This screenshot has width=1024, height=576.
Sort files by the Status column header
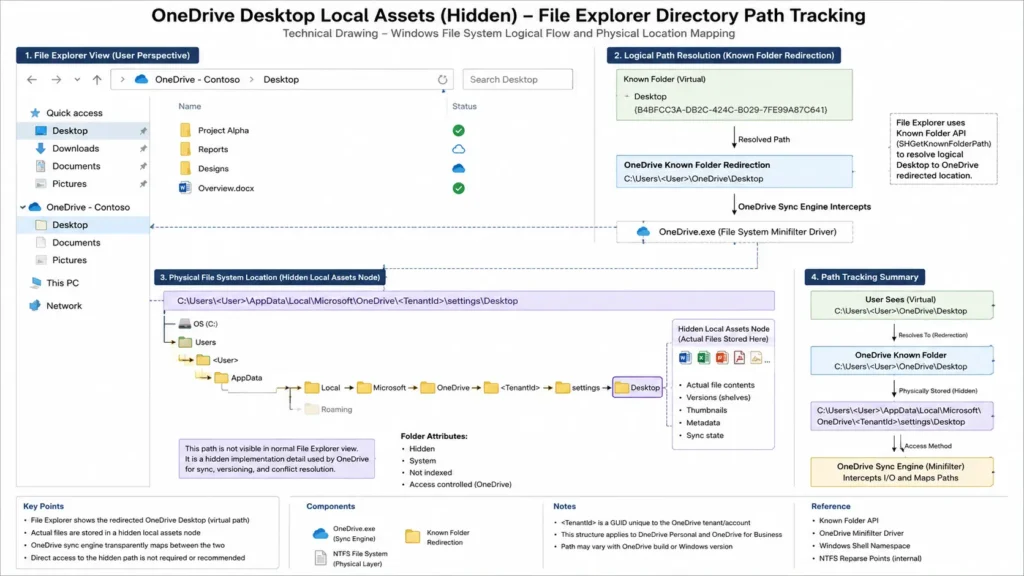[x=464, y=106]
